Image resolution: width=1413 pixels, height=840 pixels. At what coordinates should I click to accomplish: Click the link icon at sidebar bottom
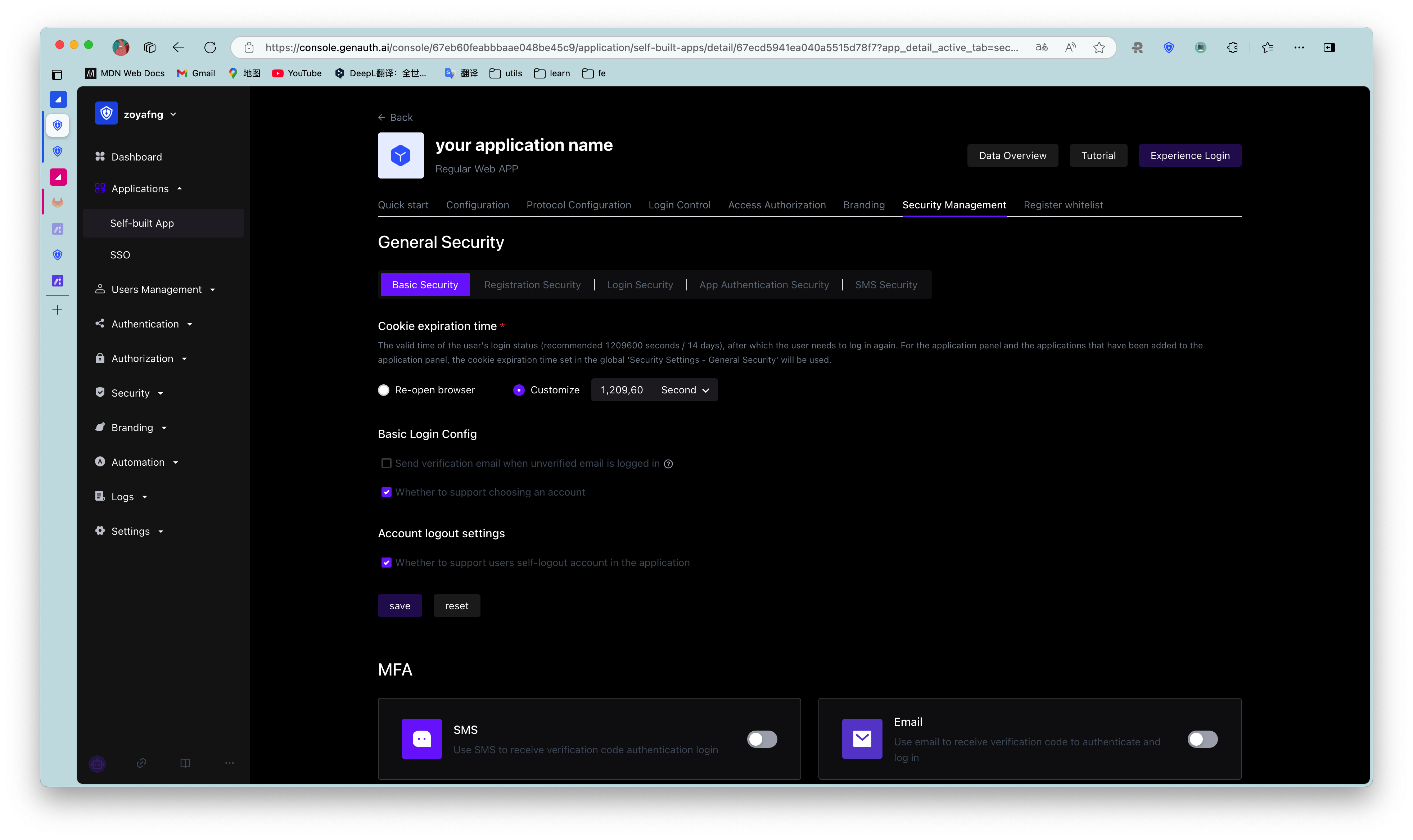coord(141,763)
